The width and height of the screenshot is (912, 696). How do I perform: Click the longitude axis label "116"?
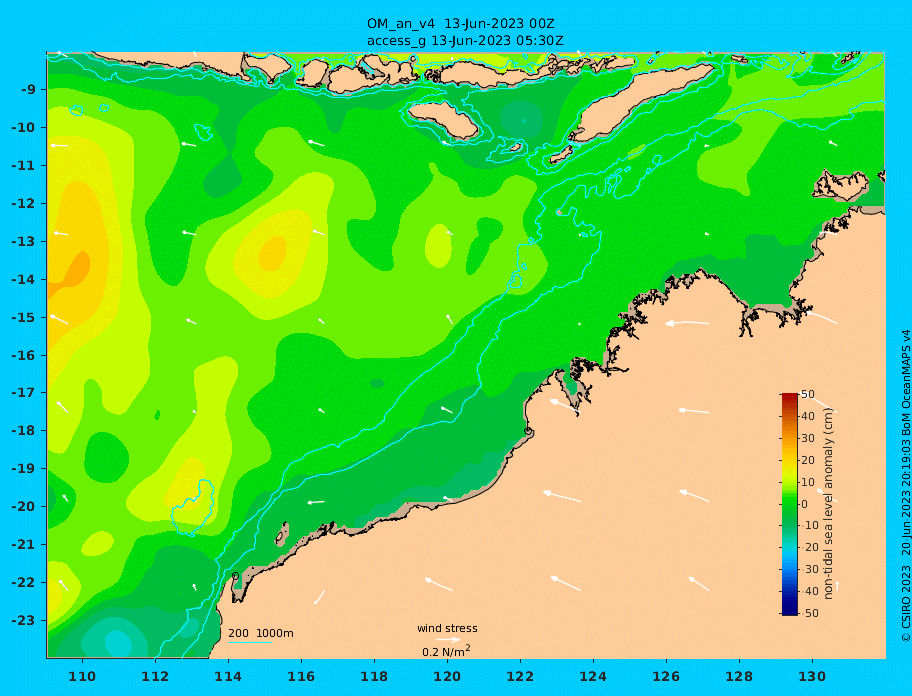[301, 676]
